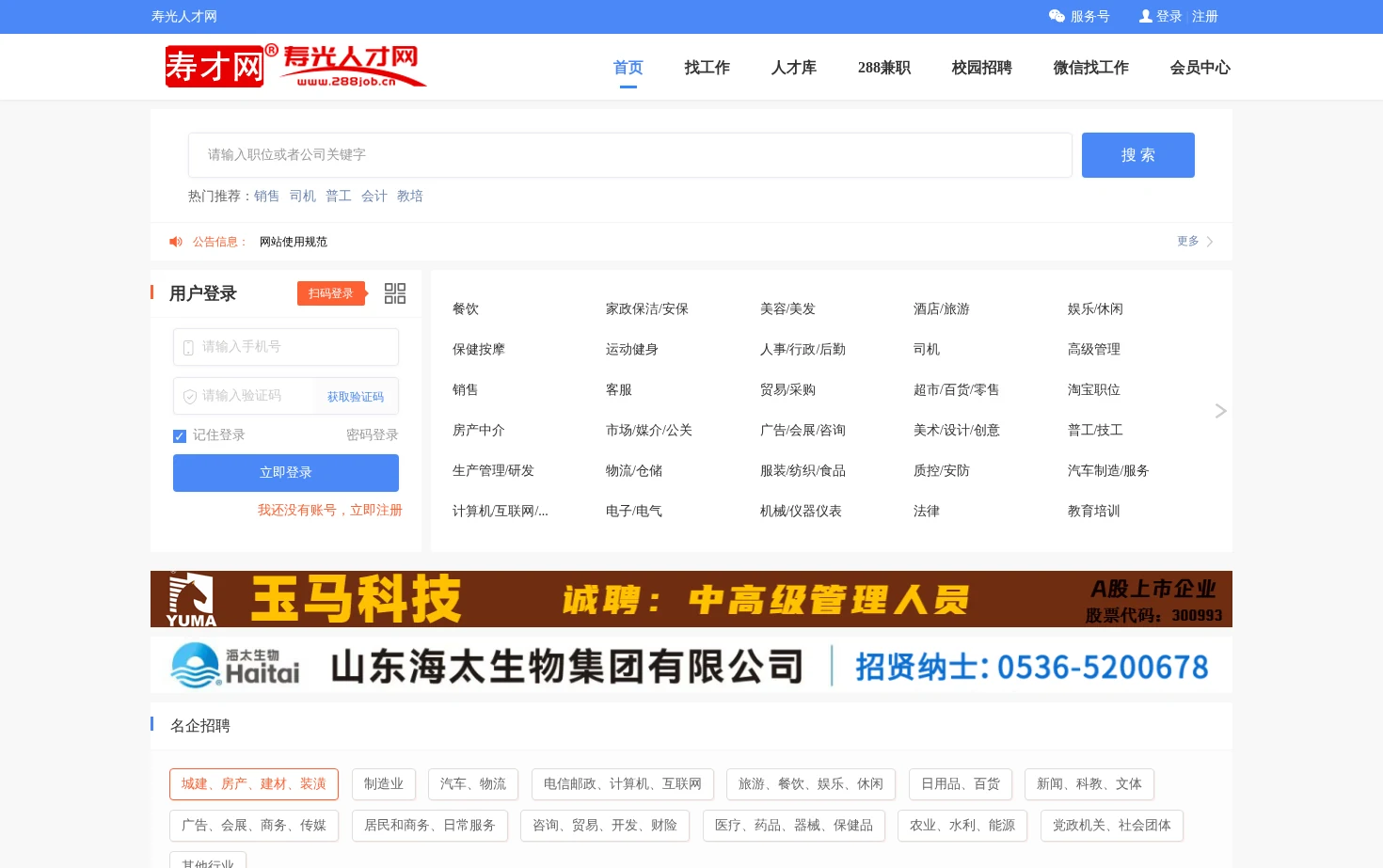Open the 玉马科技 banner ad
This screenshot has height=868, width=1383.
[x=691, y=599]
